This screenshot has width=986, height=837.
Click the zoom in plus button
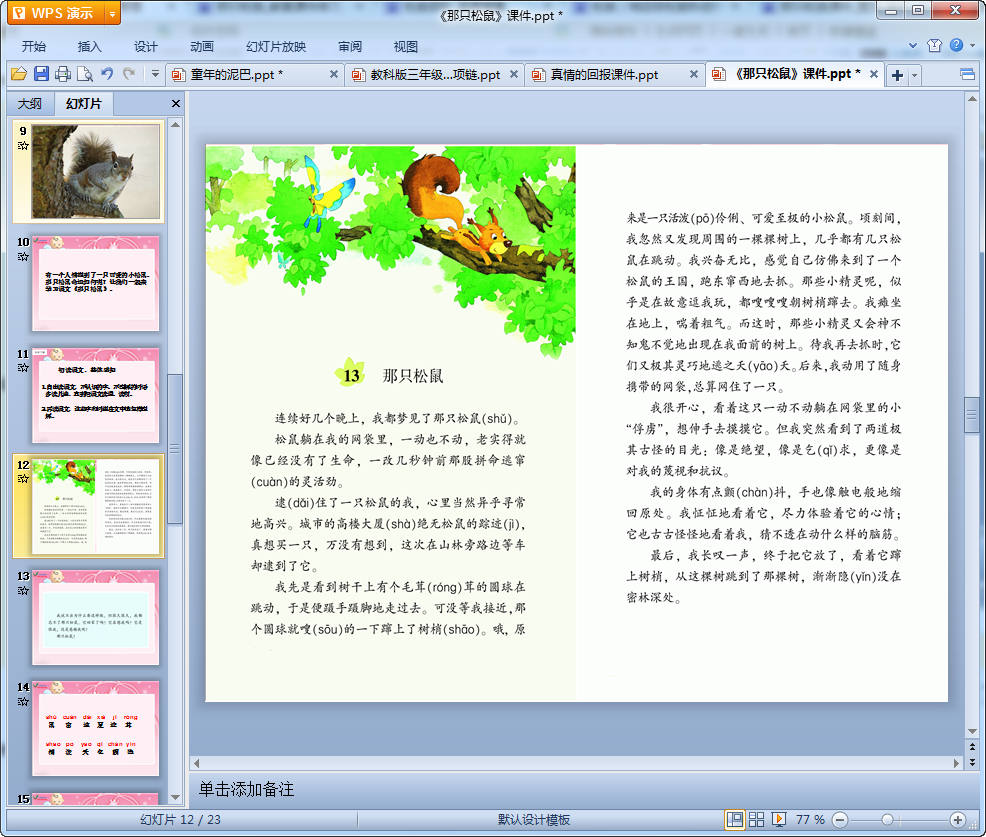(x=958, y=819)
